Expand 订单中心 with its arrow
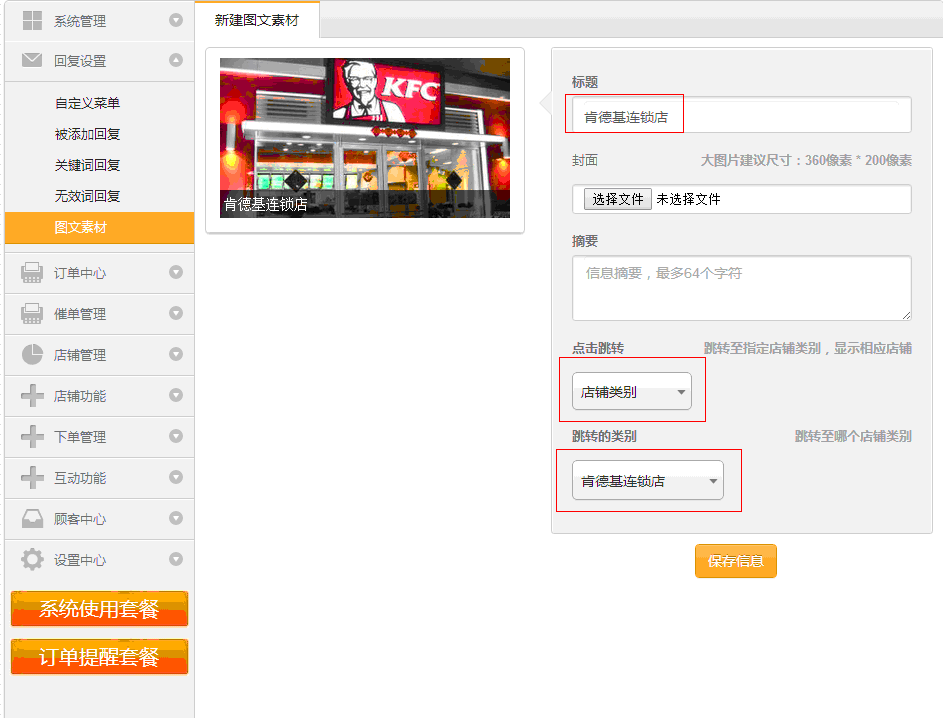This screenshot has height=718, width=943. click(x=176, y=272)
